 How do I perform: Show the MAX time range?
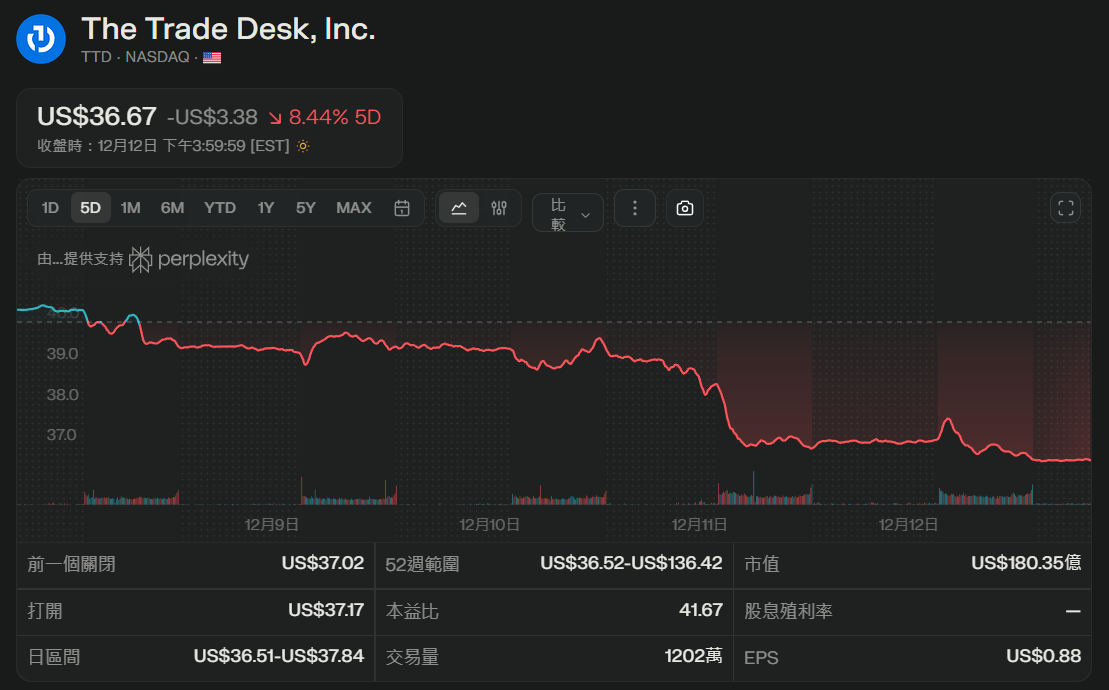point(354,208)
